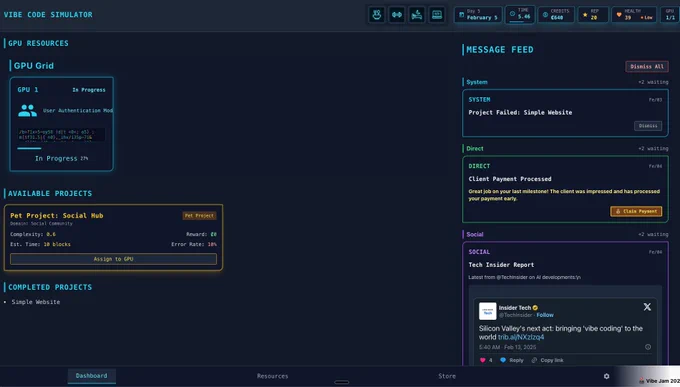The image size is (680, 387).
Task: Click the Insider Tech avatar
Action: 487,311
